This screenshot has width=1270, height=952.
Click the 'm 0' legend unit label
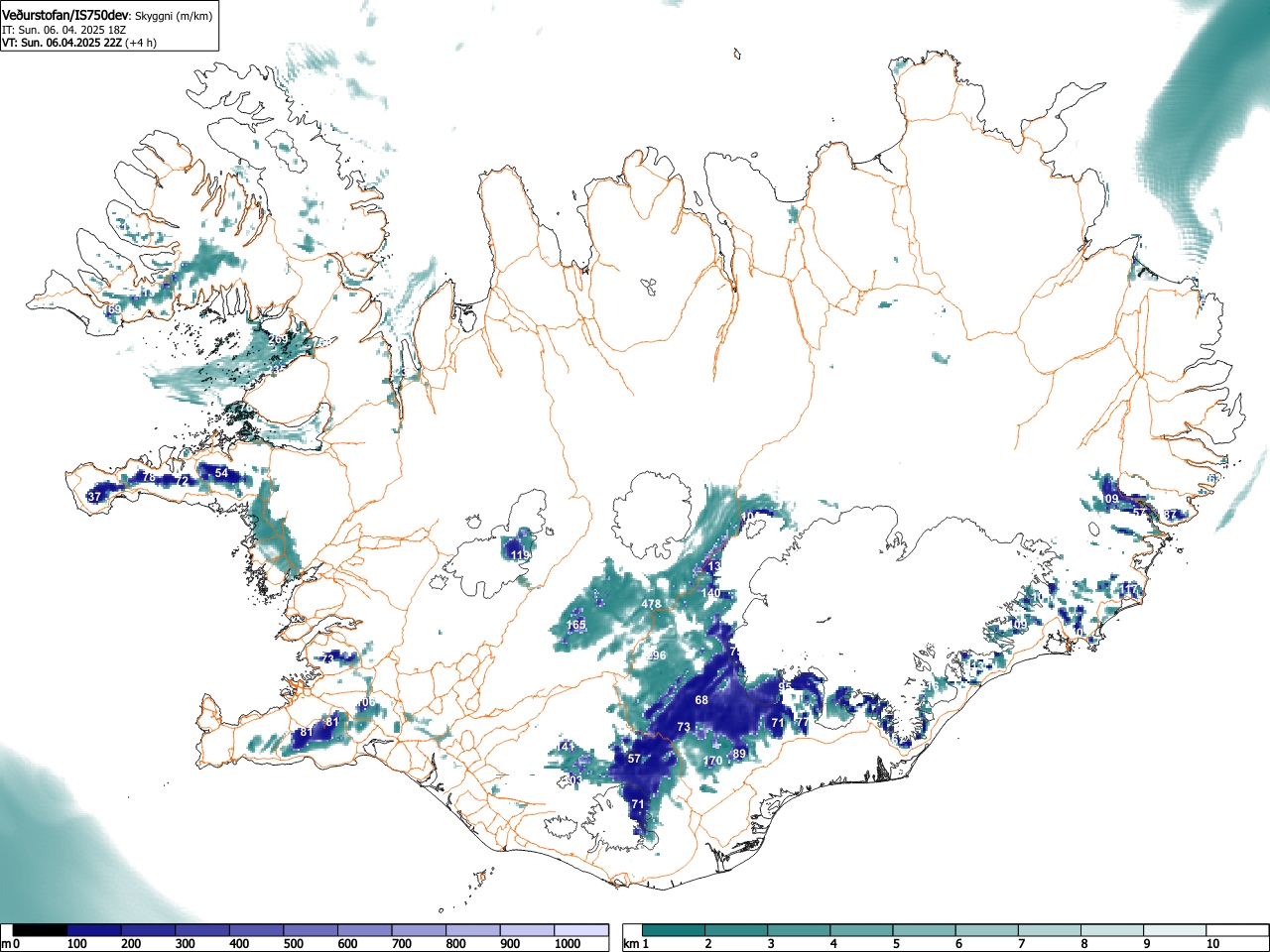coord(11,944)
